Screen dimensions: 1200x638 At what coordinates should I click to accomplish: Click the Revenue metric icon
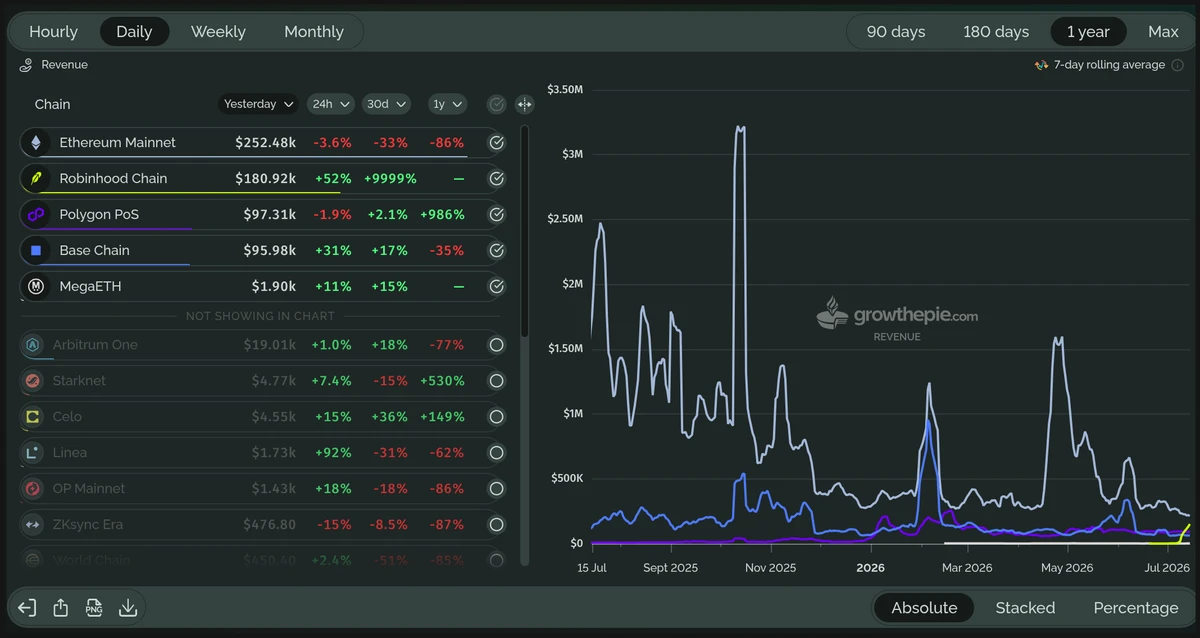pos(27,65)
